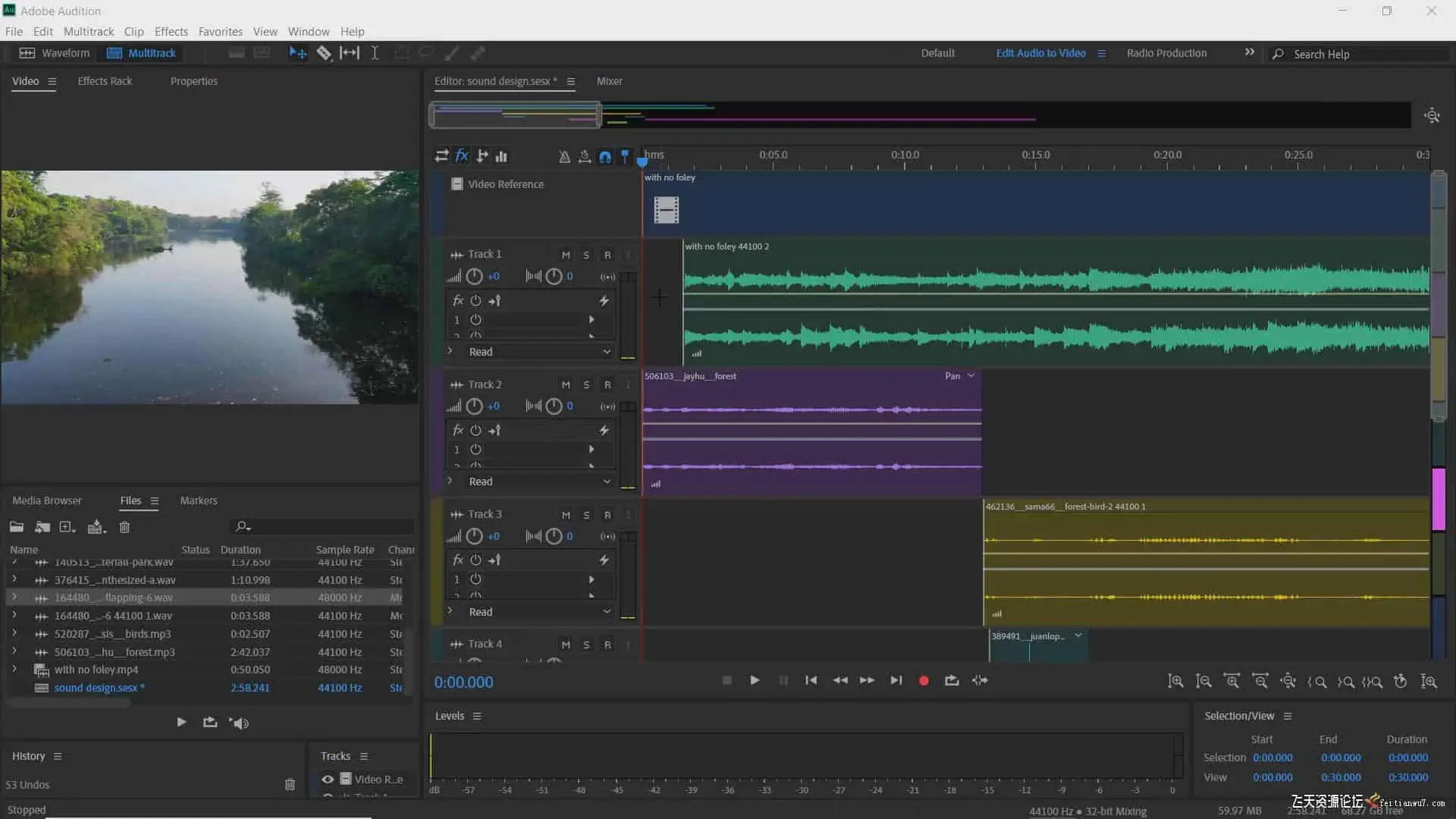
Task: Click the metronome toggle icon
Action: coord(564,157)
